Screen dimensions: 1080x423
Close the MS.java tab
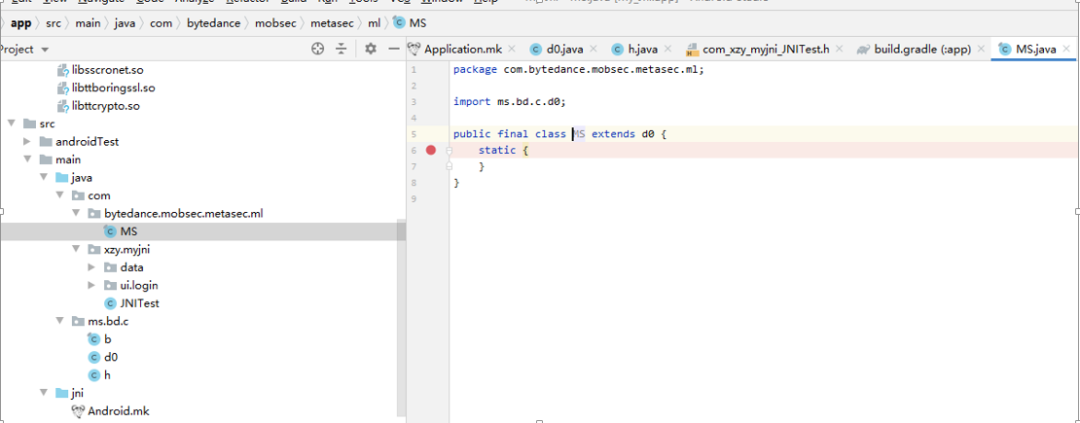pos(1067,49)
